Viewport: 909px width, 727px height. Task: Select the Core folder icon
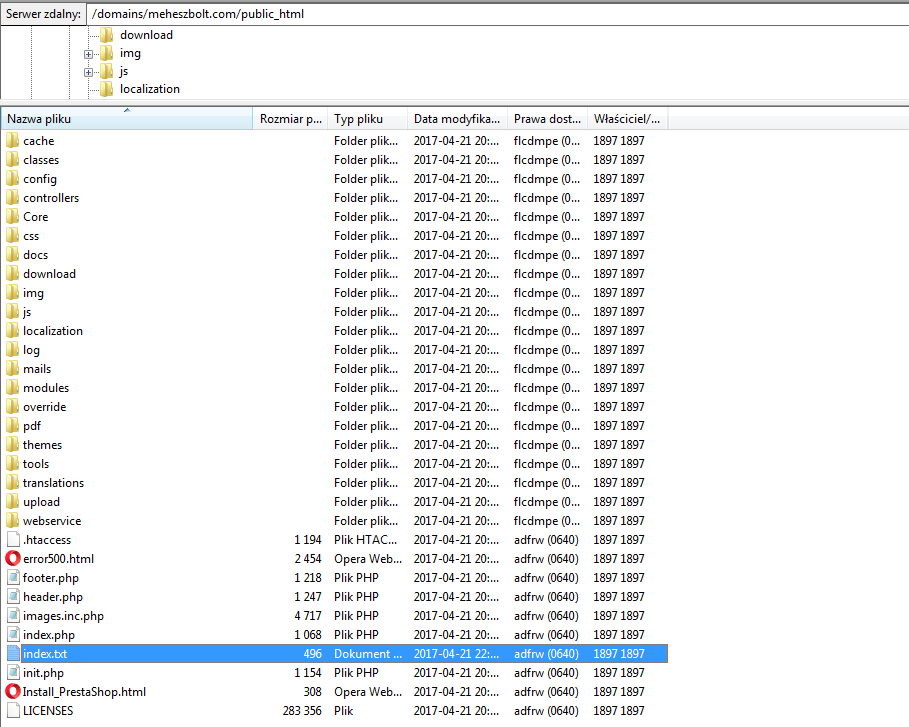(x=13, y=216)
